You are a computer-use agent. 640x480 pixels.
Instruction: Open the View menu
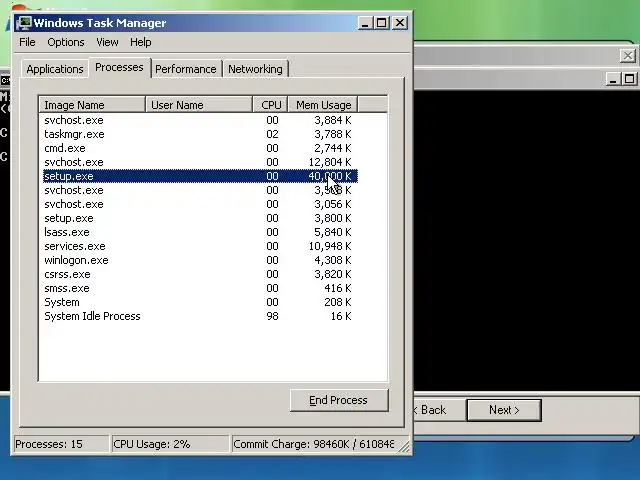[107, 42]
